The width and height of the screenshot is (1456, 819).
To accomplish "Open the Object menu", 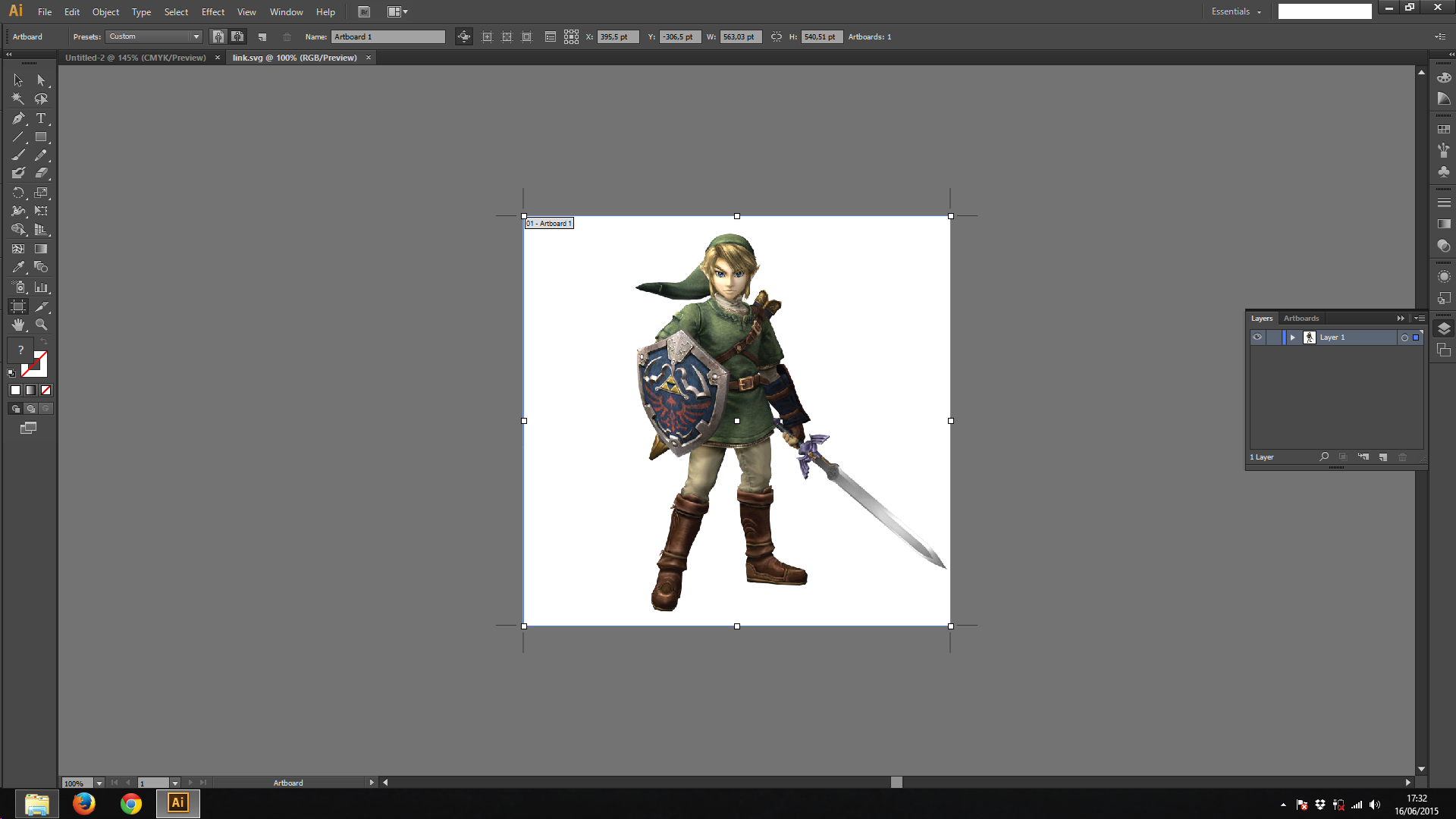I will 105,11.
